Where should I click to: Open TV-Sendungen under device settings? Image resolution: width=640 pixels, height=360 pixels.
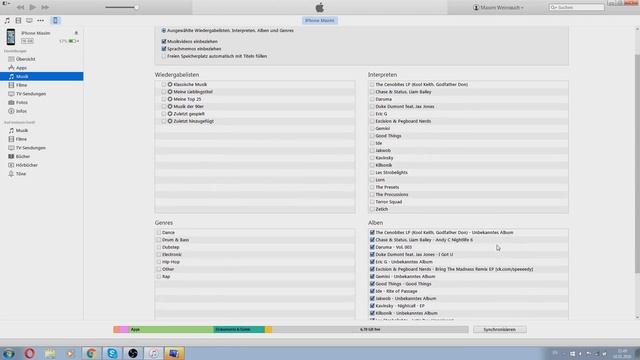click(x=31, y=94)
